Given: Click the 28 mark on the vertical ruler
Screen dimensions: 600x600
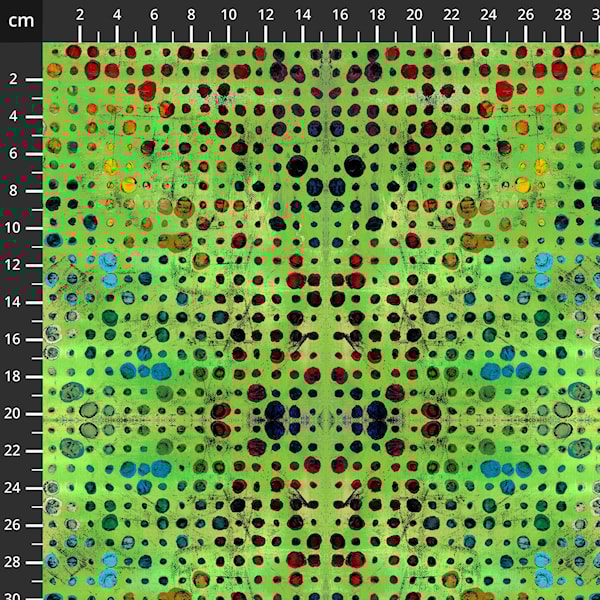Looking at the screenshot, I should [14, 561].
